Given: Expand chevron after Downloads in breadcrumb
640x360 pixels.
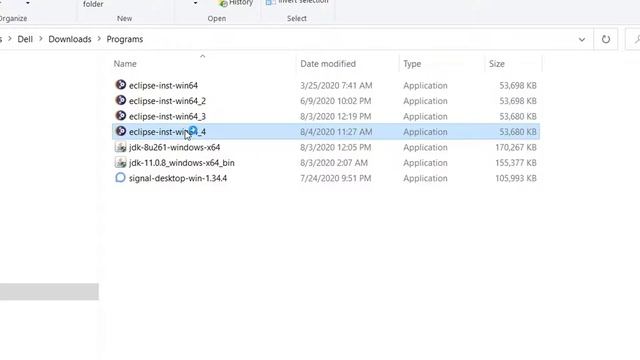Looking at the screenshot, I should (x=99, y=39).
